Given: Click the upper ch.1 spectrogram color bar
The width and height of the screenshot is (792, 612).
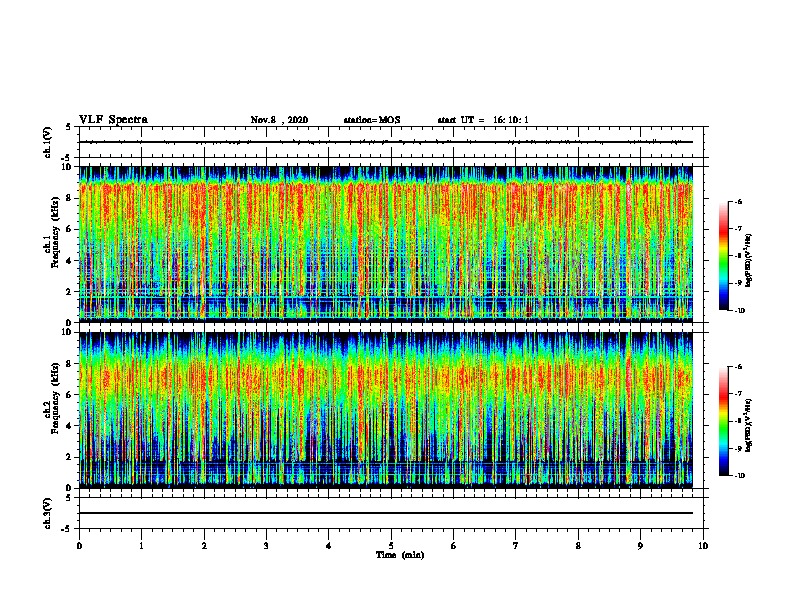Looking at the screenshot, I should [x=724, y=256].
